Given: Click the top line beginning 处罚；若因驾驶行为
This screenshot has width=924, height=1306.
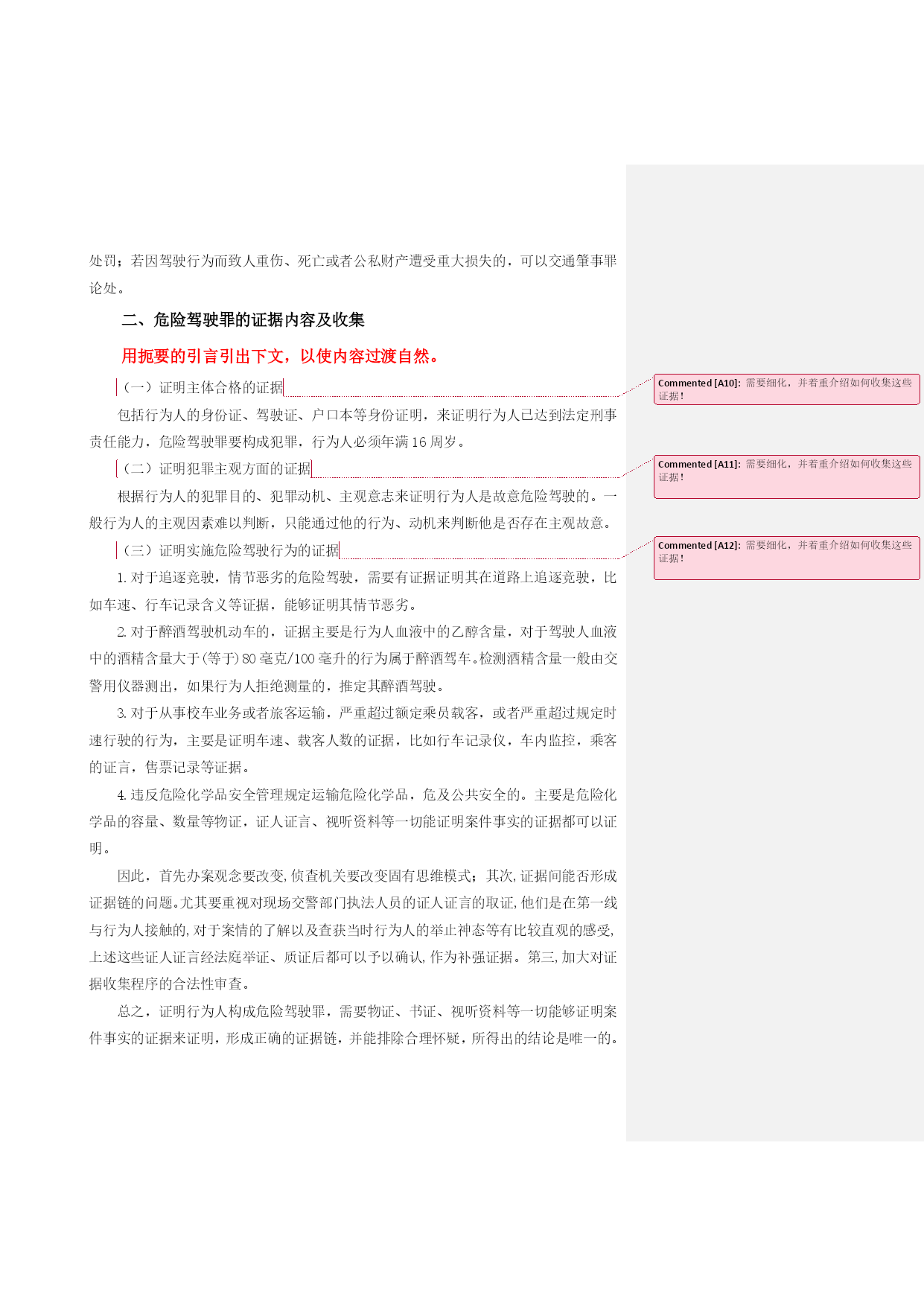Looking at the screenshot, I should (353, 261).
